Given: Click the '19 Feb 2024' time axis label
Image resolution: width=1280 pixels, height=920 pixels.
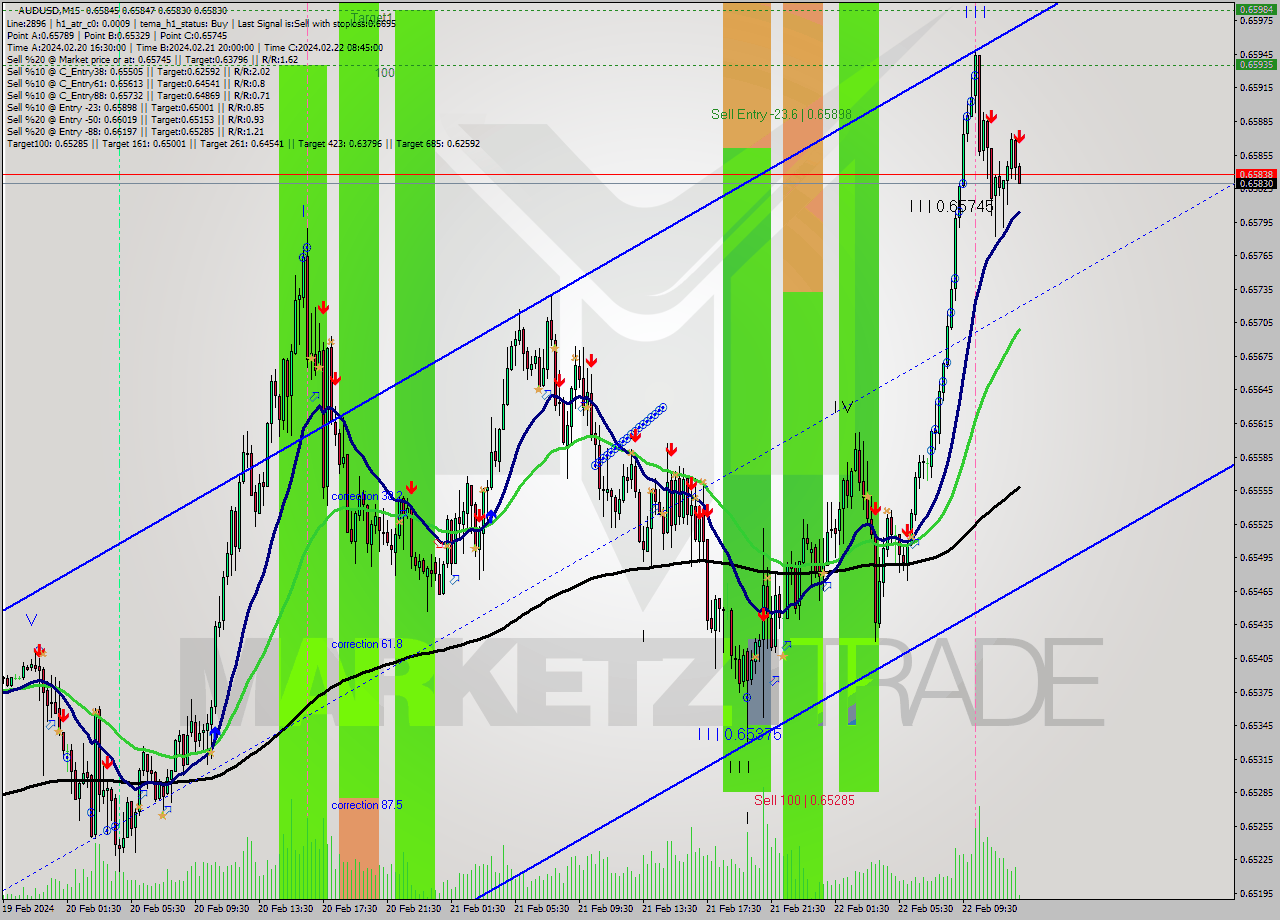Looking at the screenshot, I should [28, 909].
